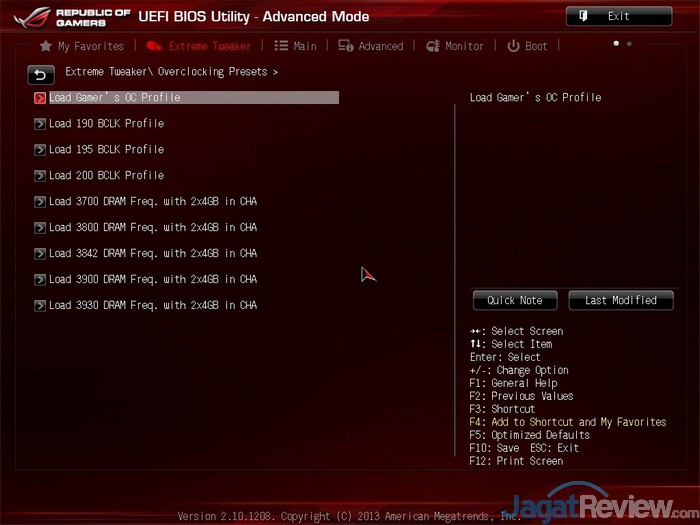Click arrow icon beside Load 3700 DRAM Freq.

[40, 202]
